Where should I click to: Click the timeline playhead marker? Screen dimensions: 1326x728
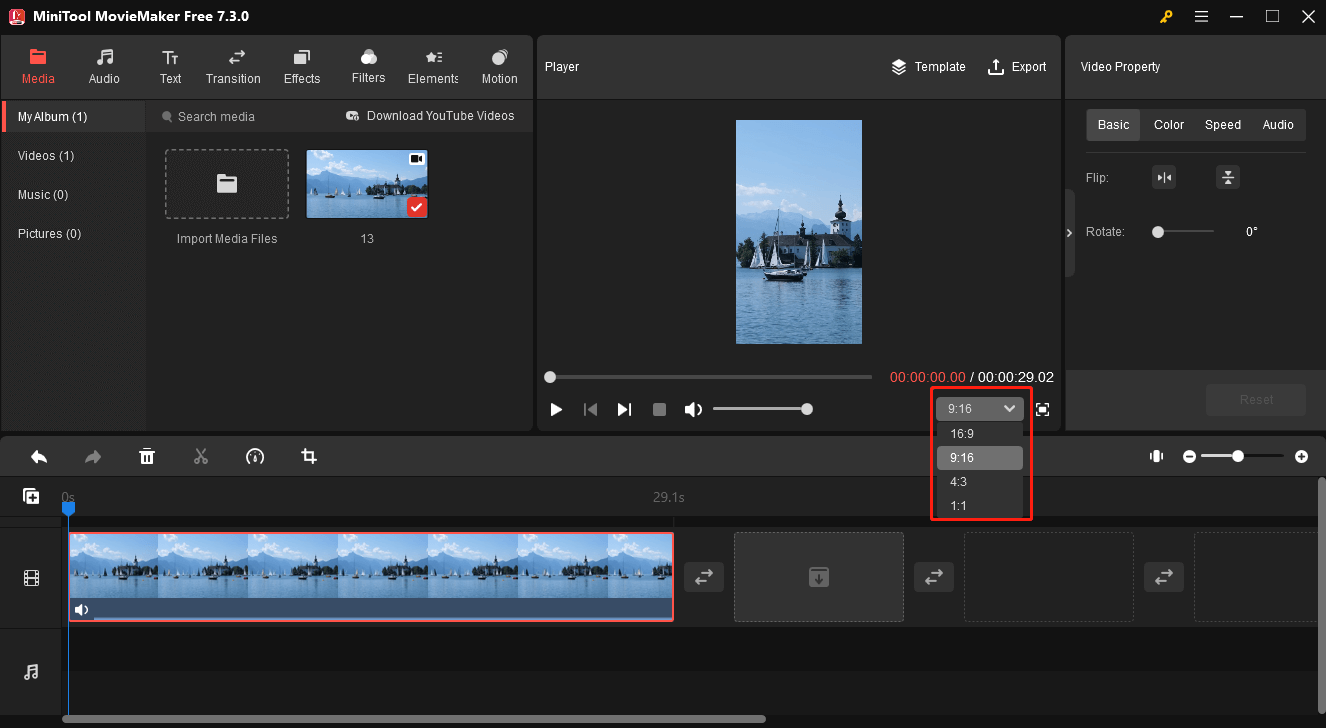click(68, 508)
